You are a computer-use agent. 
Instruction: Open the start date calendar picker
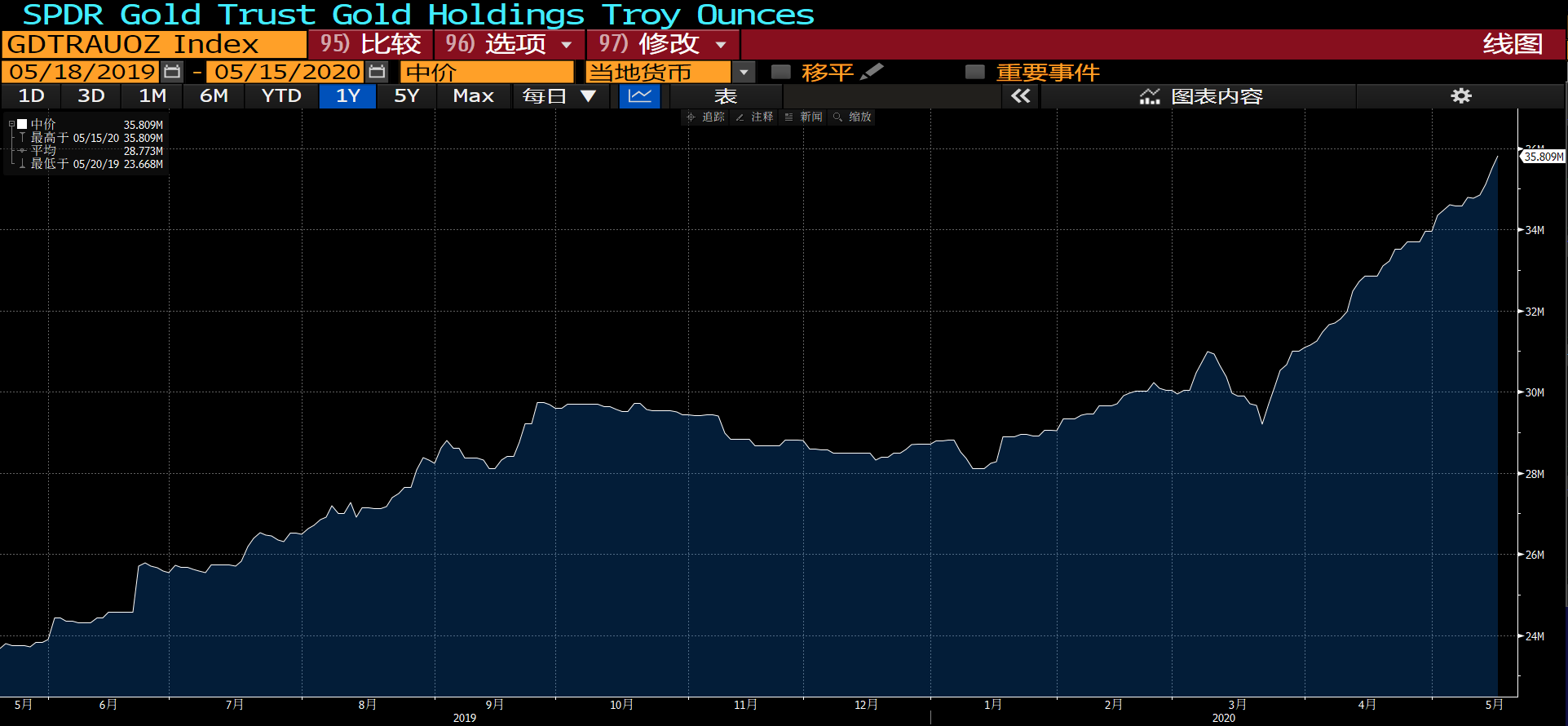pos(172,72)
